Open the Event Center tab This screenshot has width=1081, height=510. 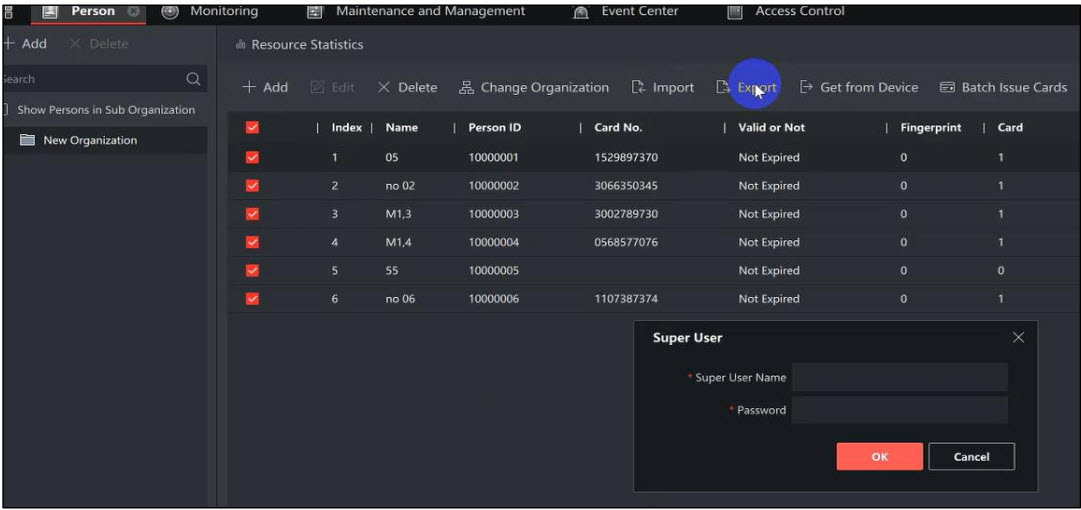coord(639,12)
